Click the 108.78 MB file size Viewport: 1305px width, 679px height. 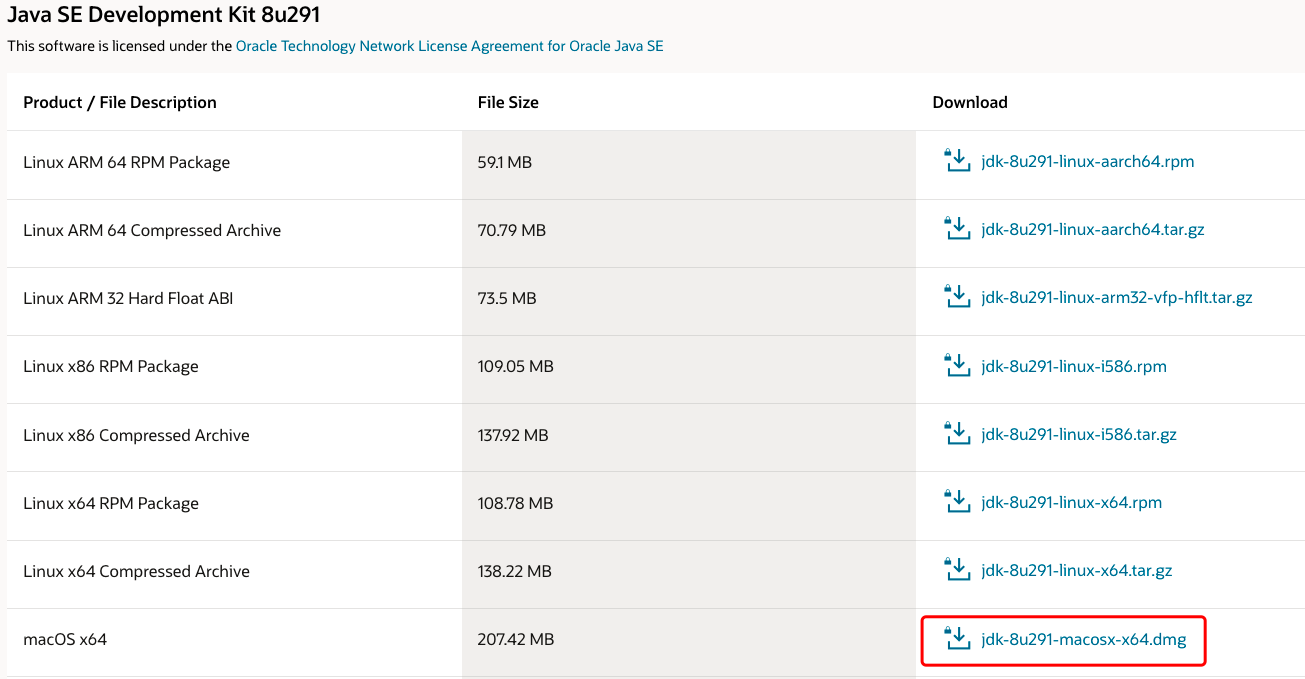(x=515, y=503)
